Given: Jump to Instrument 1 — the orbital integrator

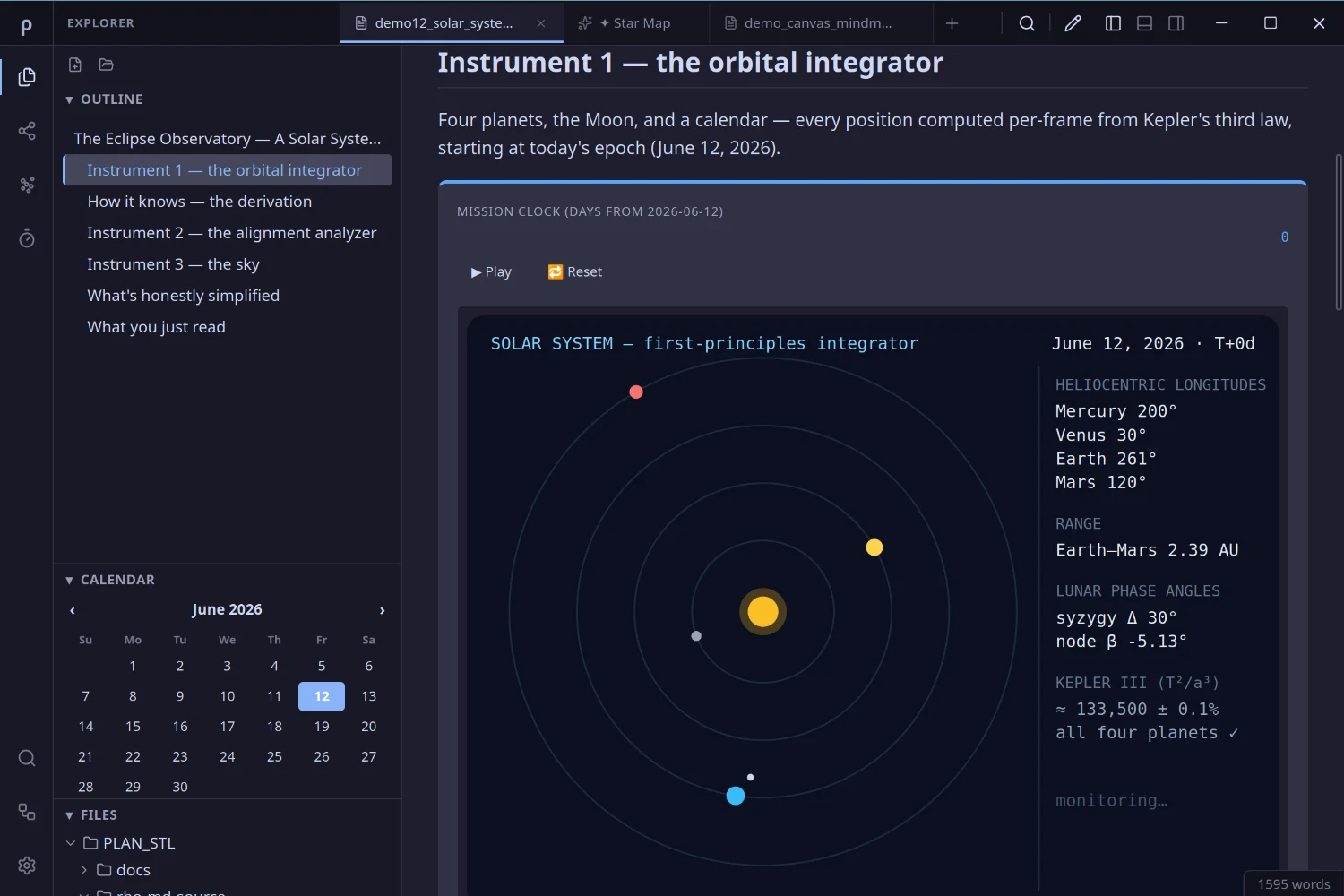Looking at the screenshot, I should [x=228, y=170].
